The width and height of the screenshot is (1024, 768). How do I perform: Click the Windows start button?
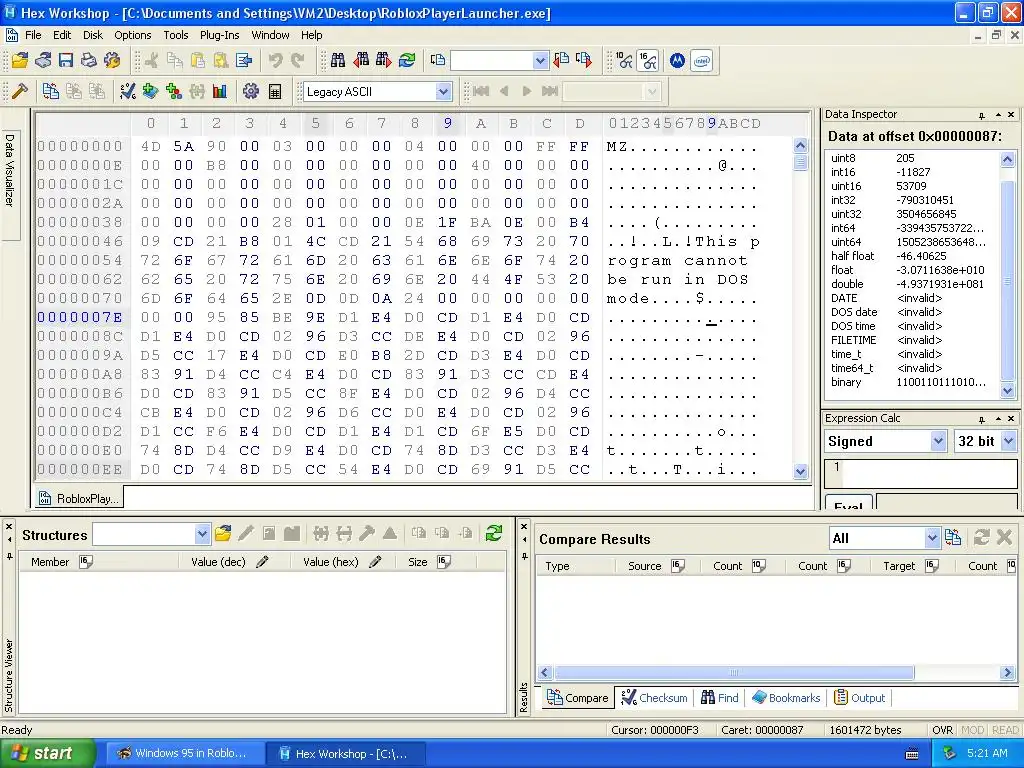[x=46, y=753]
